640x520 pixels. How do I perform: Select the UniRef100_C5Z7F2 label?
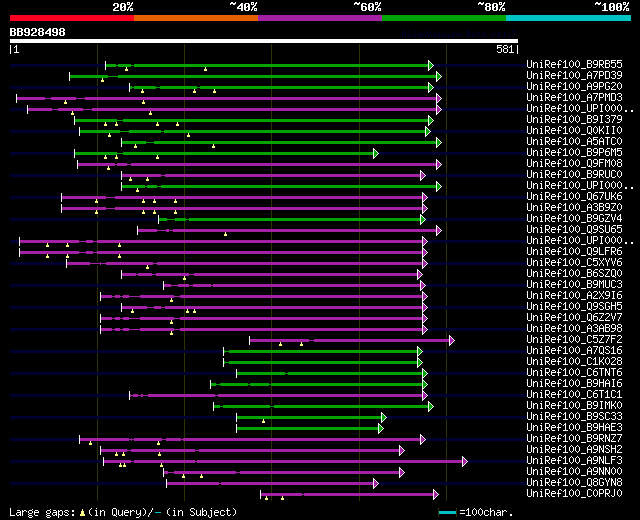(574, 340)
